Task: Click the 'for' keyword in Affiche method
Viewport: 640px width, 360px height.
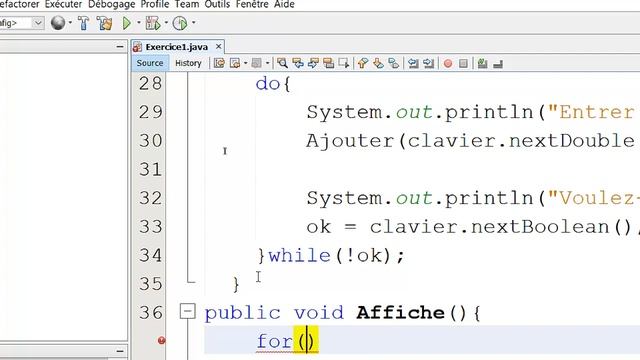Action: pyautogui.click(x=275, y=341)
